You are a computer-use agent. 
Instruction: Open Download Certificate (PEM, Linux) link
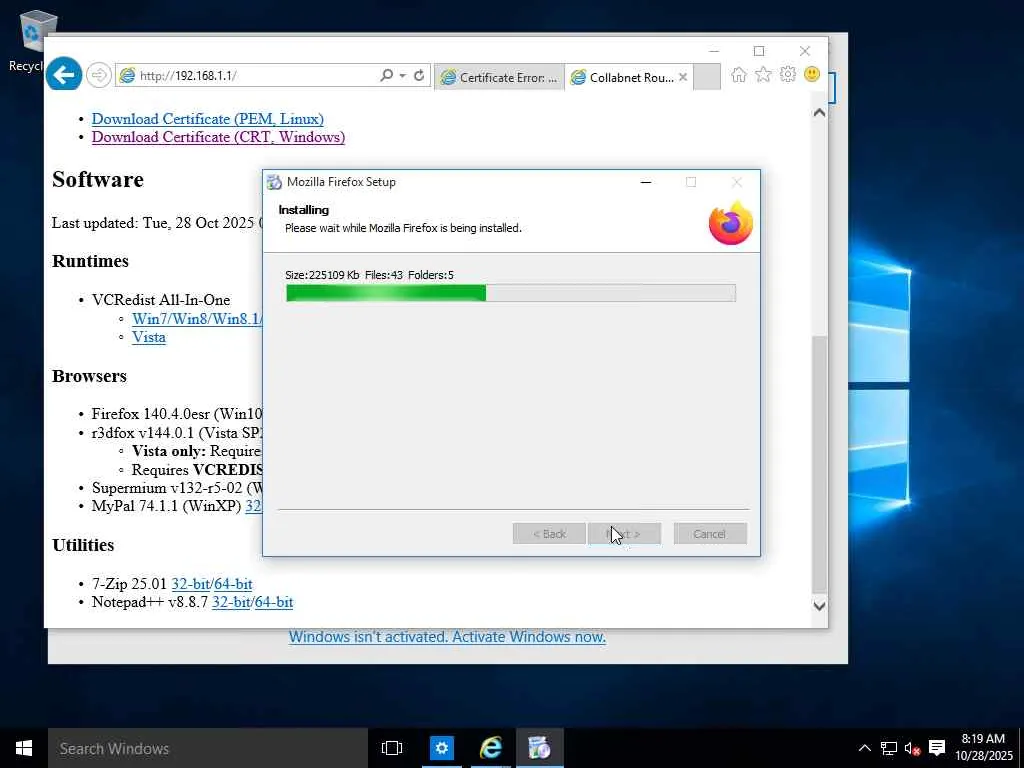click(208, 119)
